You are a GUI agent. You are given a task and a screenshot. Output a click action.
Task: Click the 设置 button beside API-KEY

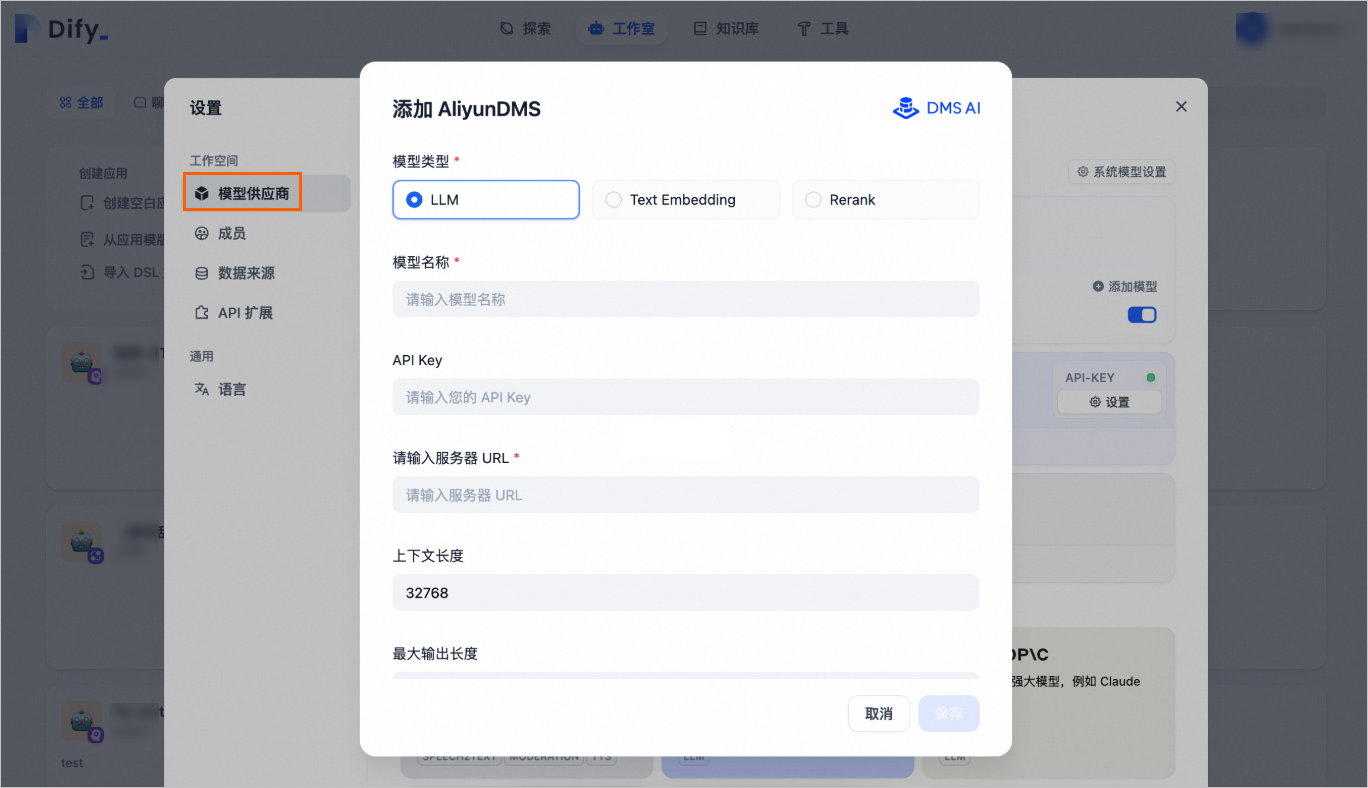click(1109, 401)
